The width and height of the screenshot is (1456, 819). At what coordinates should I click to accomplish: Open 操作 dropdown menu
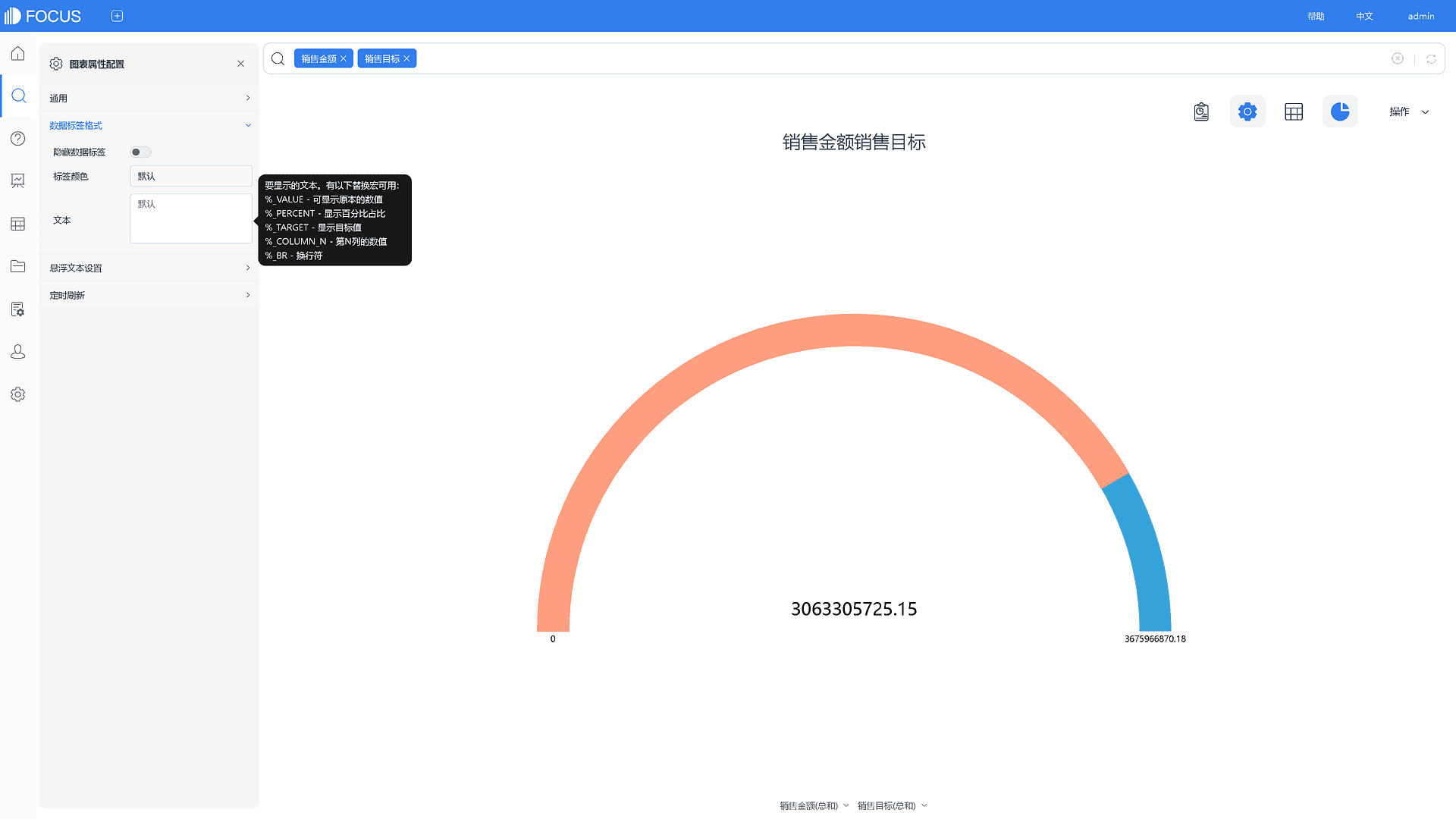(1409, 111)
